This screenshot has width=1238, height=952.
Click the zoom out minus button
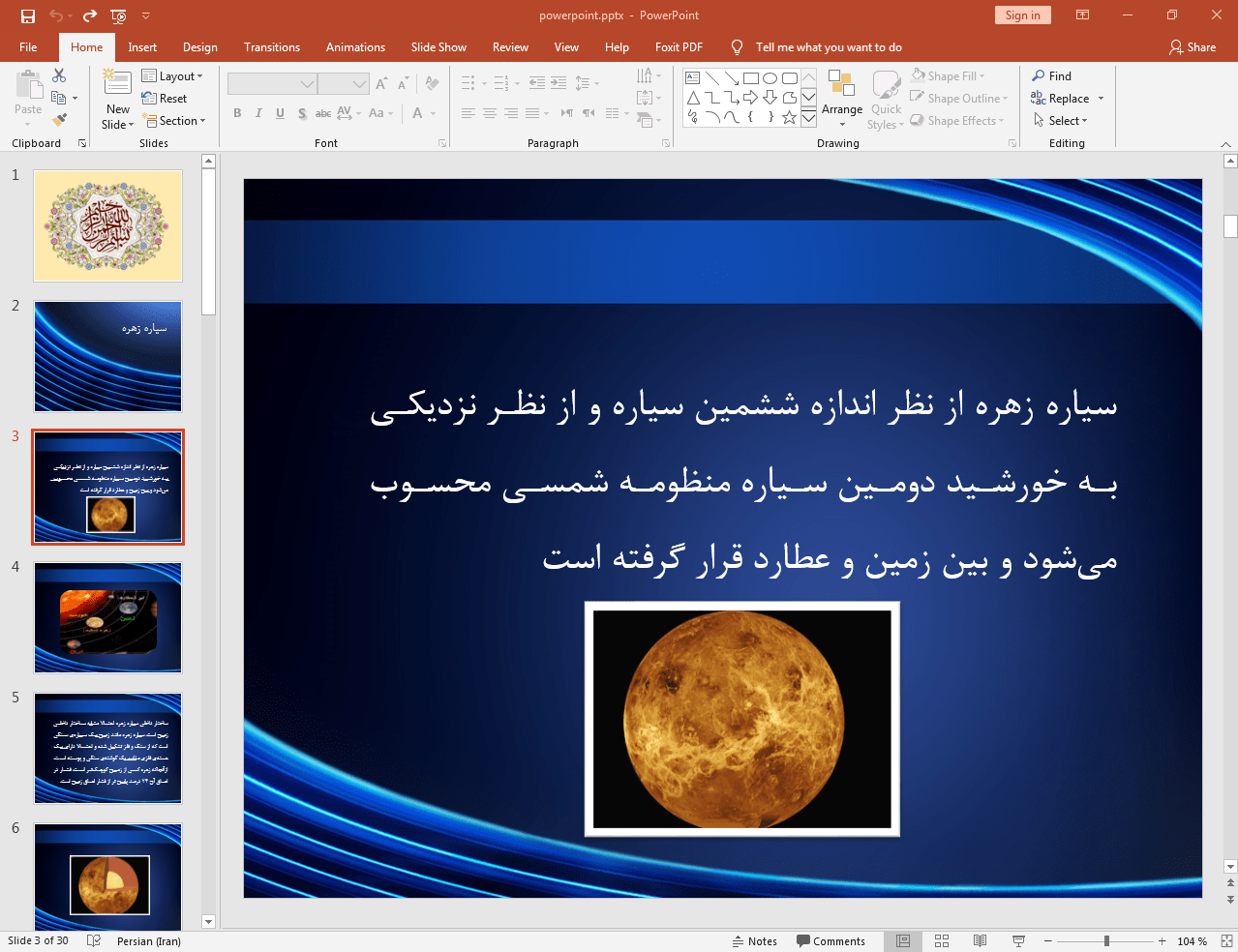(x=1047, y=941)
